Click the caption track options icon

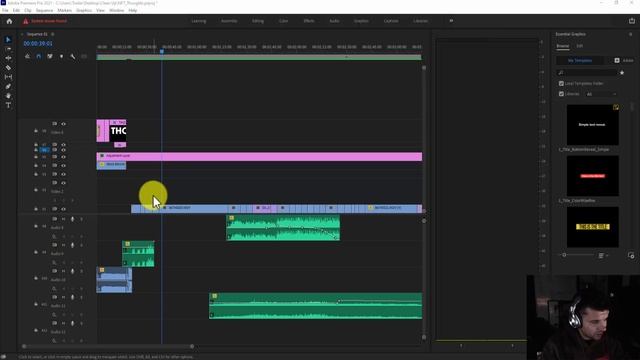point(84,56)
